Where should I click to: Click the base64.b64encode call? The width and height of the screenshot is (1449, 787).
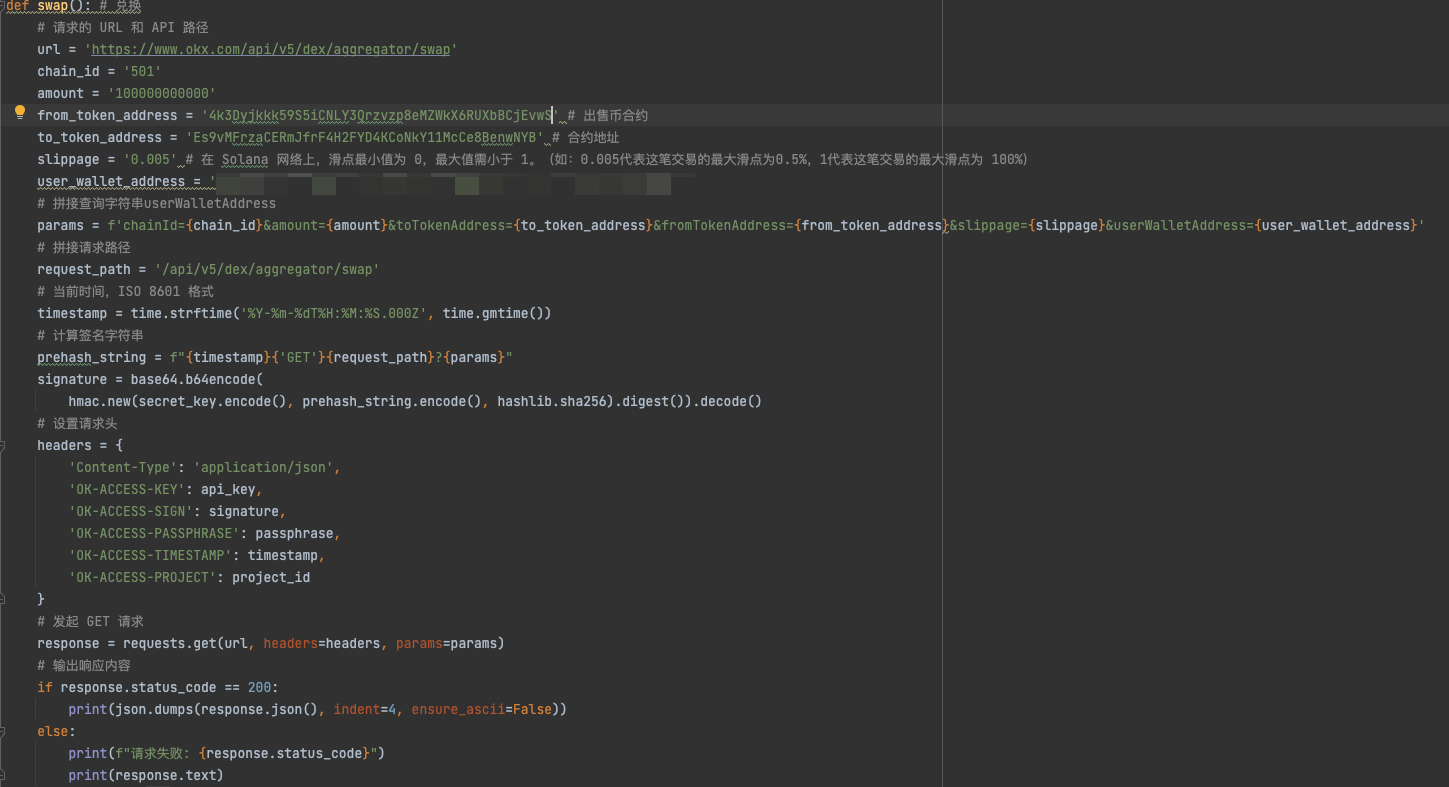(x=193, y=379)
